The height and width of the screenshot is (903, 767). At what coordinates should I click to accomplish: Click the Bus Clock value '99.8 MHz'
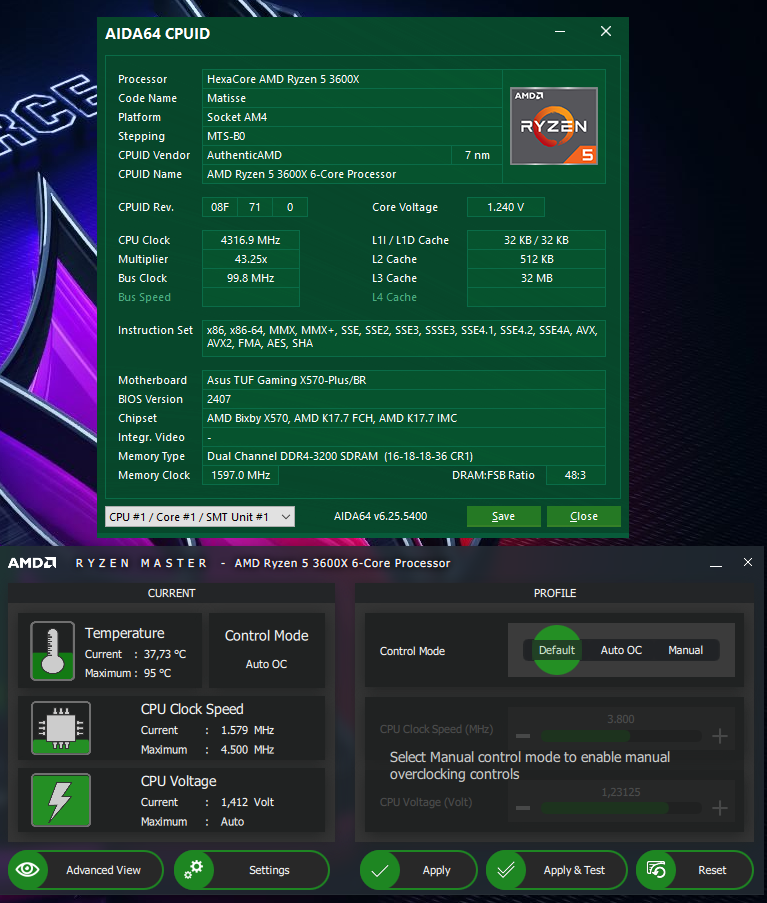250,278
